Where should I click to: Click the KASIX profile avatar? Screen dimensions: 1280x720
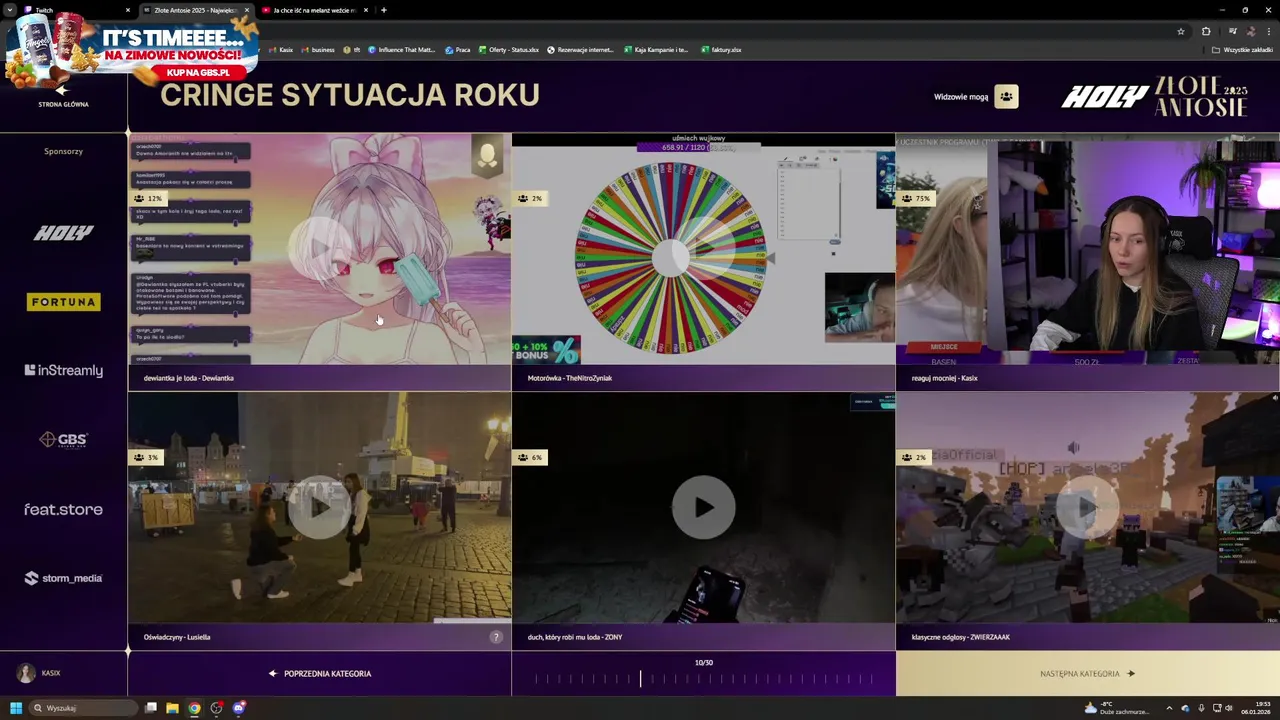click(26, 673)
